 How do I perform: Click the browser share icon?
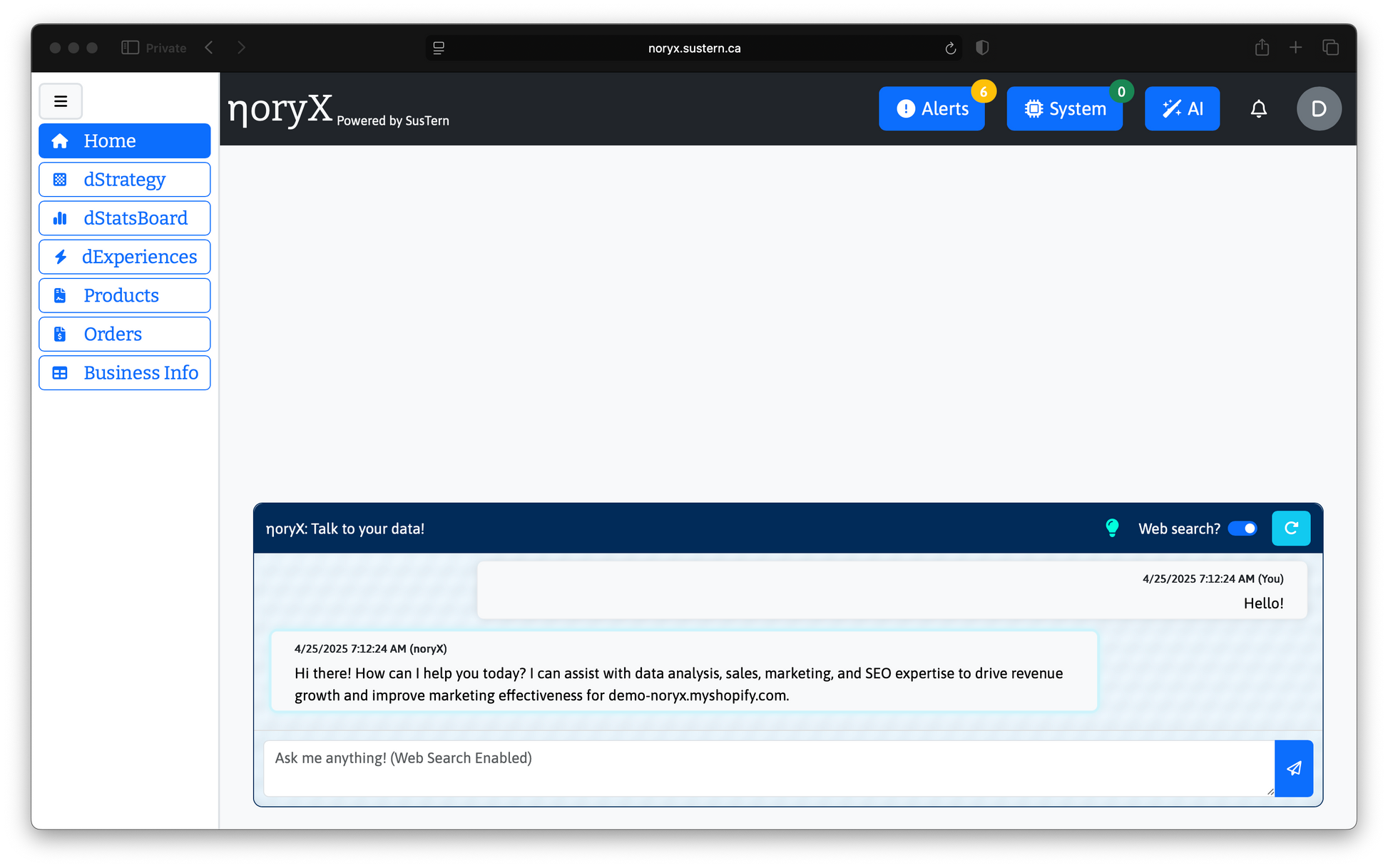point(1262,47)
